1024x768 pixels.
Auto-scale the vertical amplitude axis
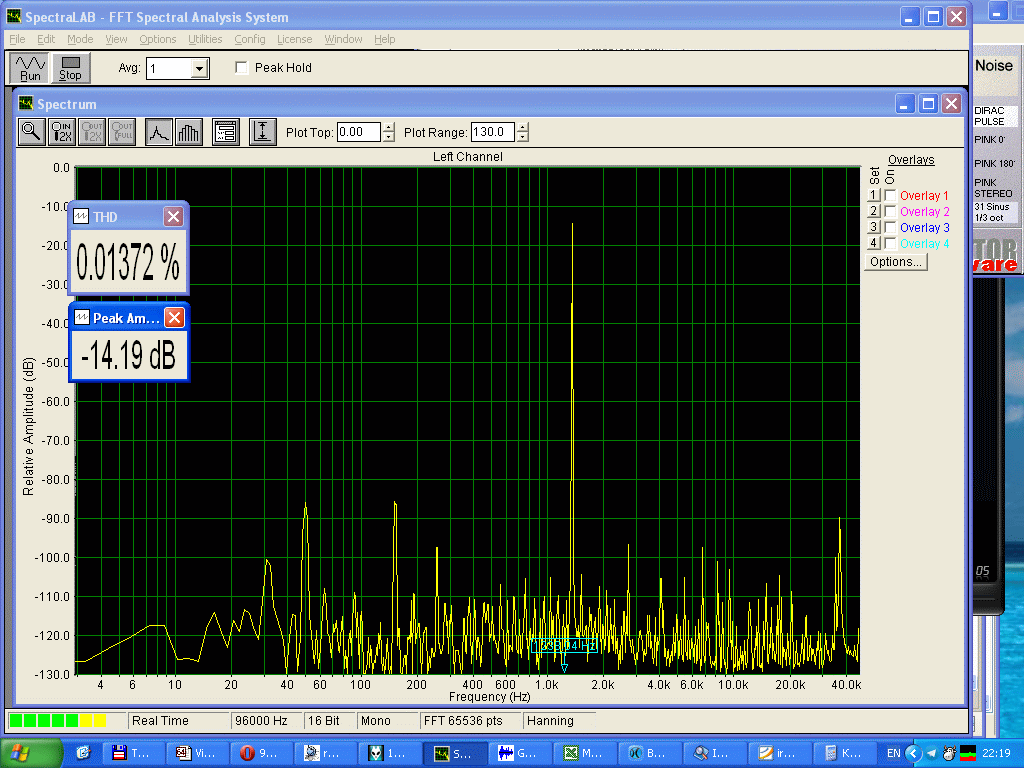pos(263,132)
